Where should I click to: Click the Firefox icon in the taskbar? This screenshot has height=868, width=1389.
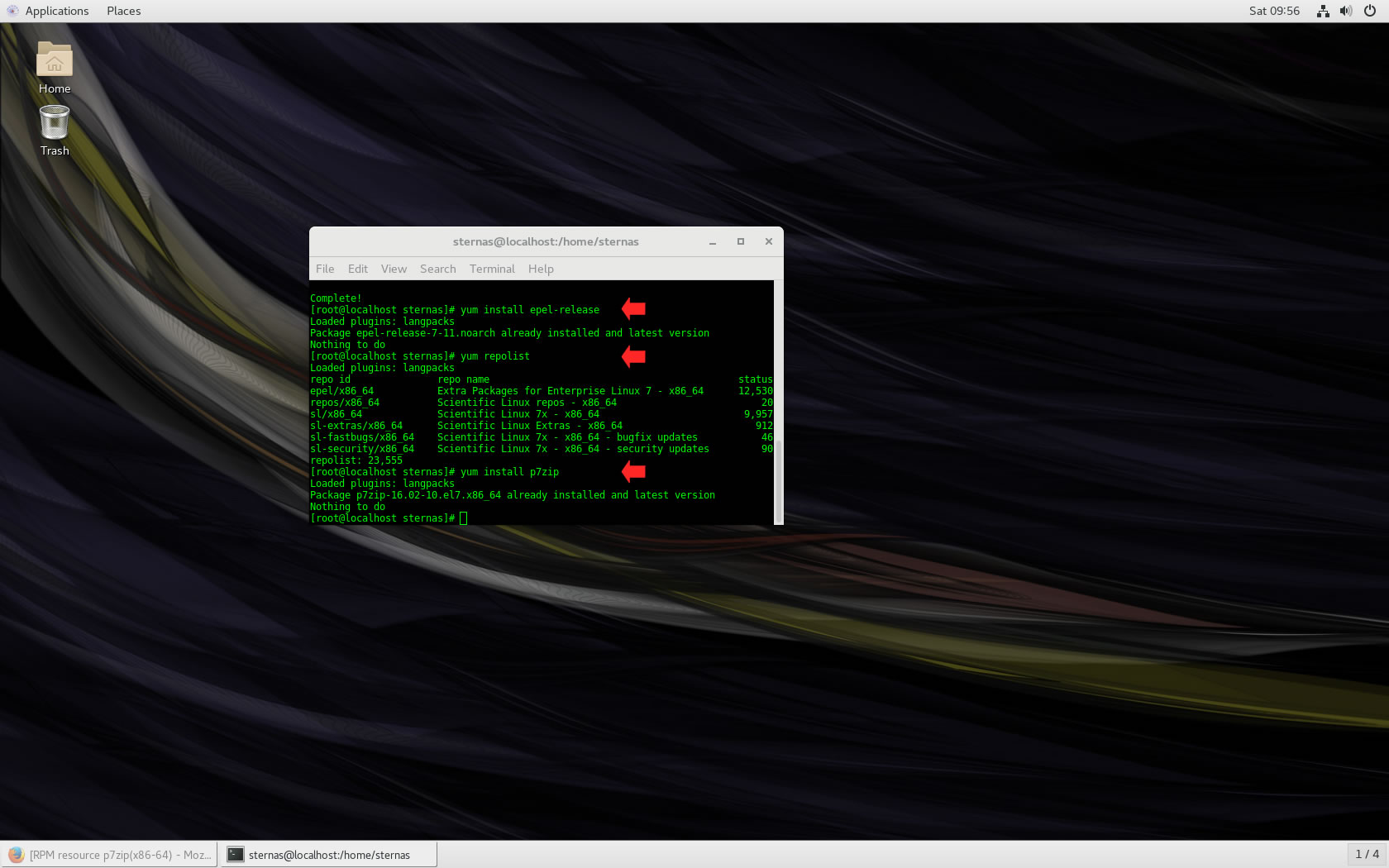coord(16,855)
